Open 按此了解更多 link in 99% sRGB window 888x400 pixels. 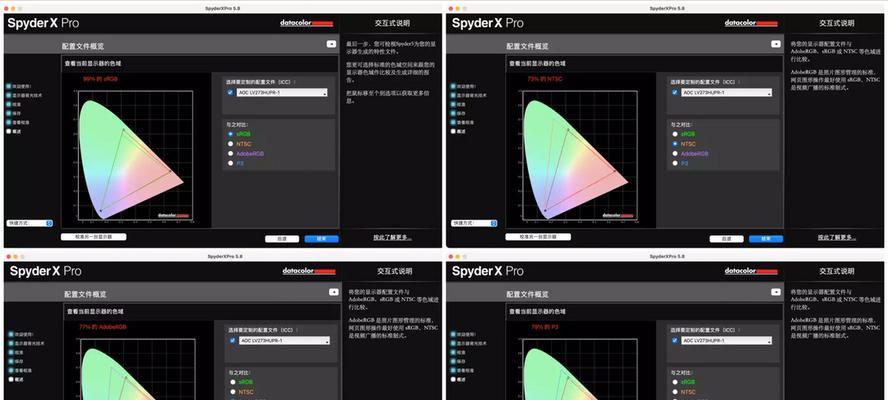(392, 237)
